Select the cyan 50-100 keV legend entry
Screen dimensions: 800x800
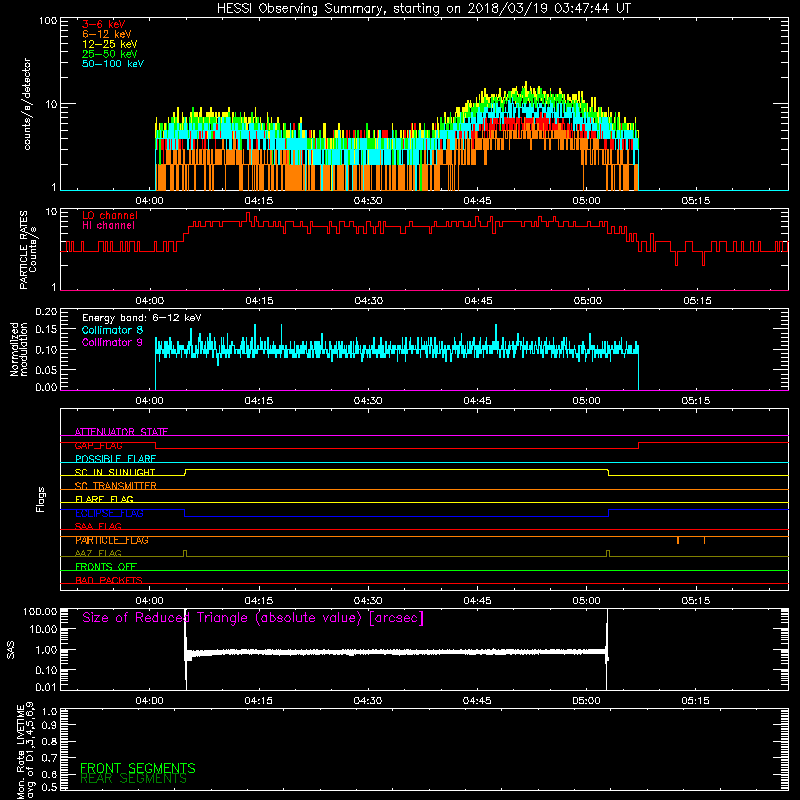tap(113, 64)
